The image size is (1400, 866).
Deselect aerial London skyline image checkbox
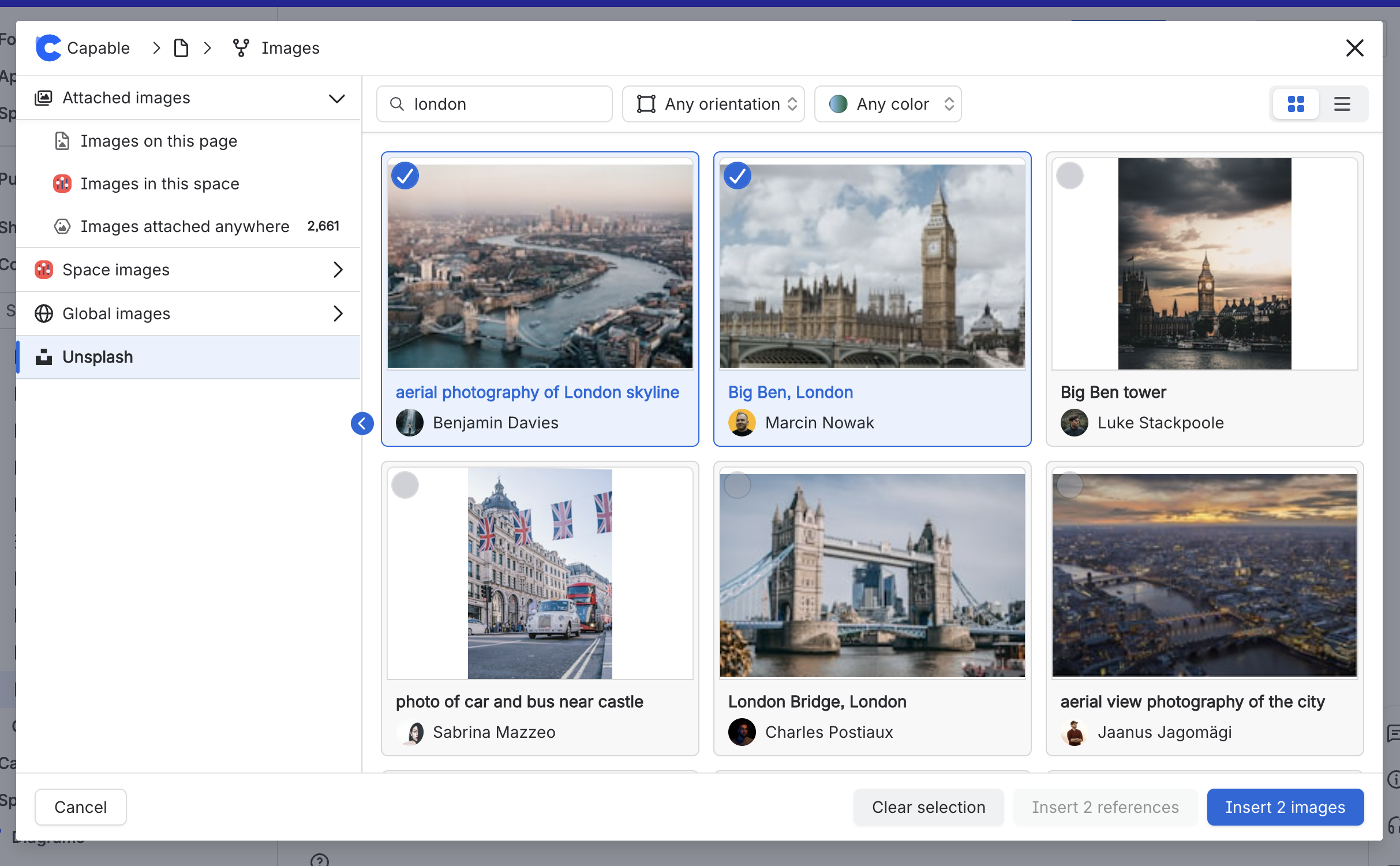click(405, 176)
